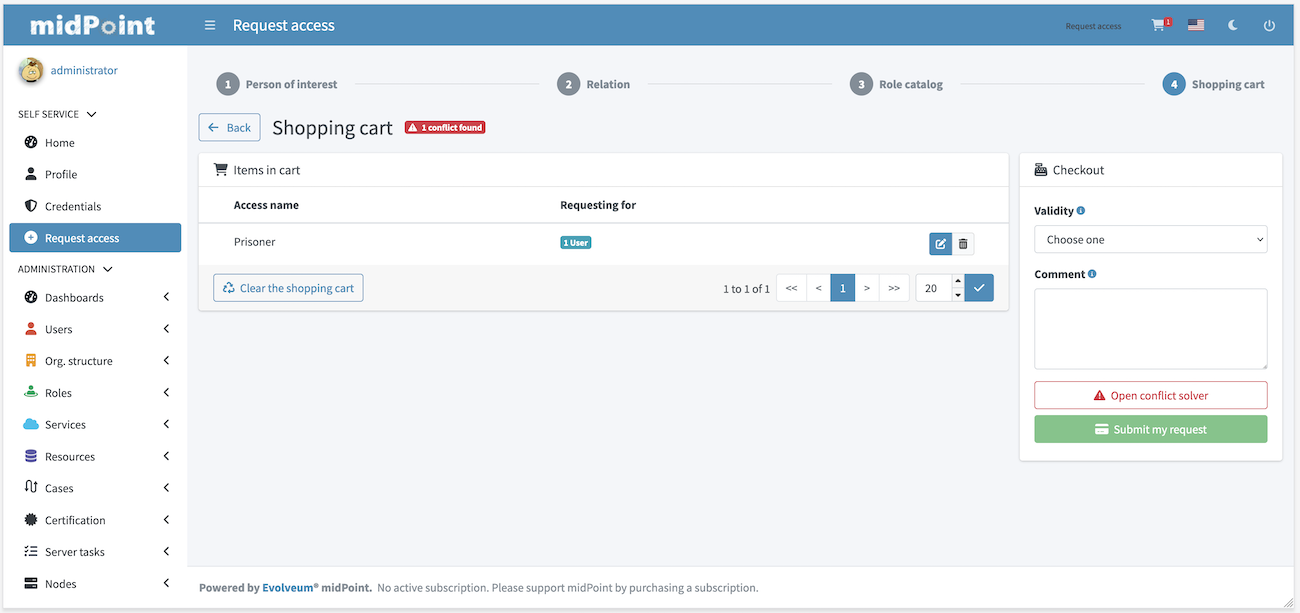Click the shopping cart icon in header
Image resolution: width=1300 pixels, height=613 pixels.
(x=1159, y=25)
